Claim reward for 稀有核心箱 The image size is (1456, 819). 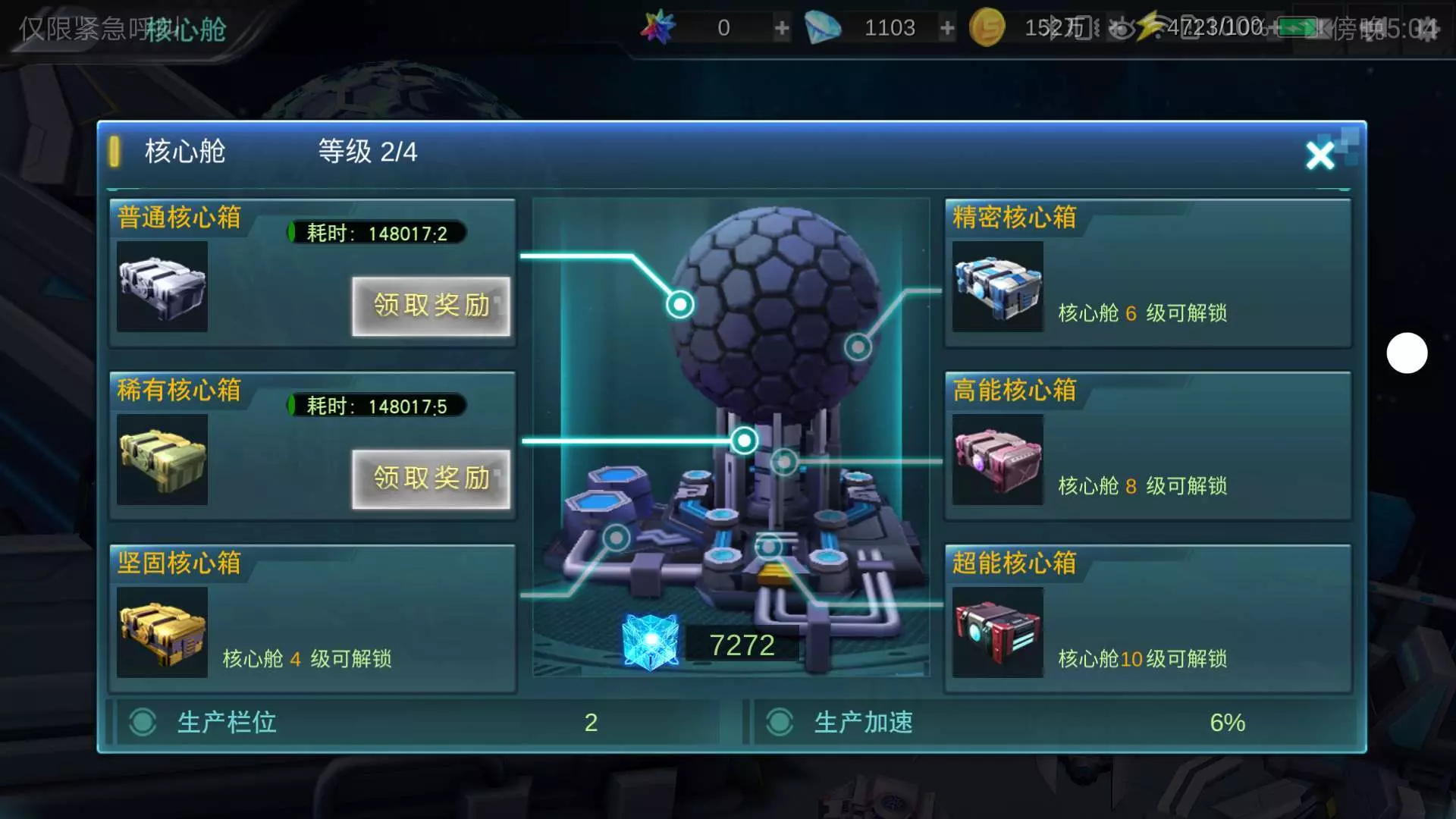click(x=431, y=479)
